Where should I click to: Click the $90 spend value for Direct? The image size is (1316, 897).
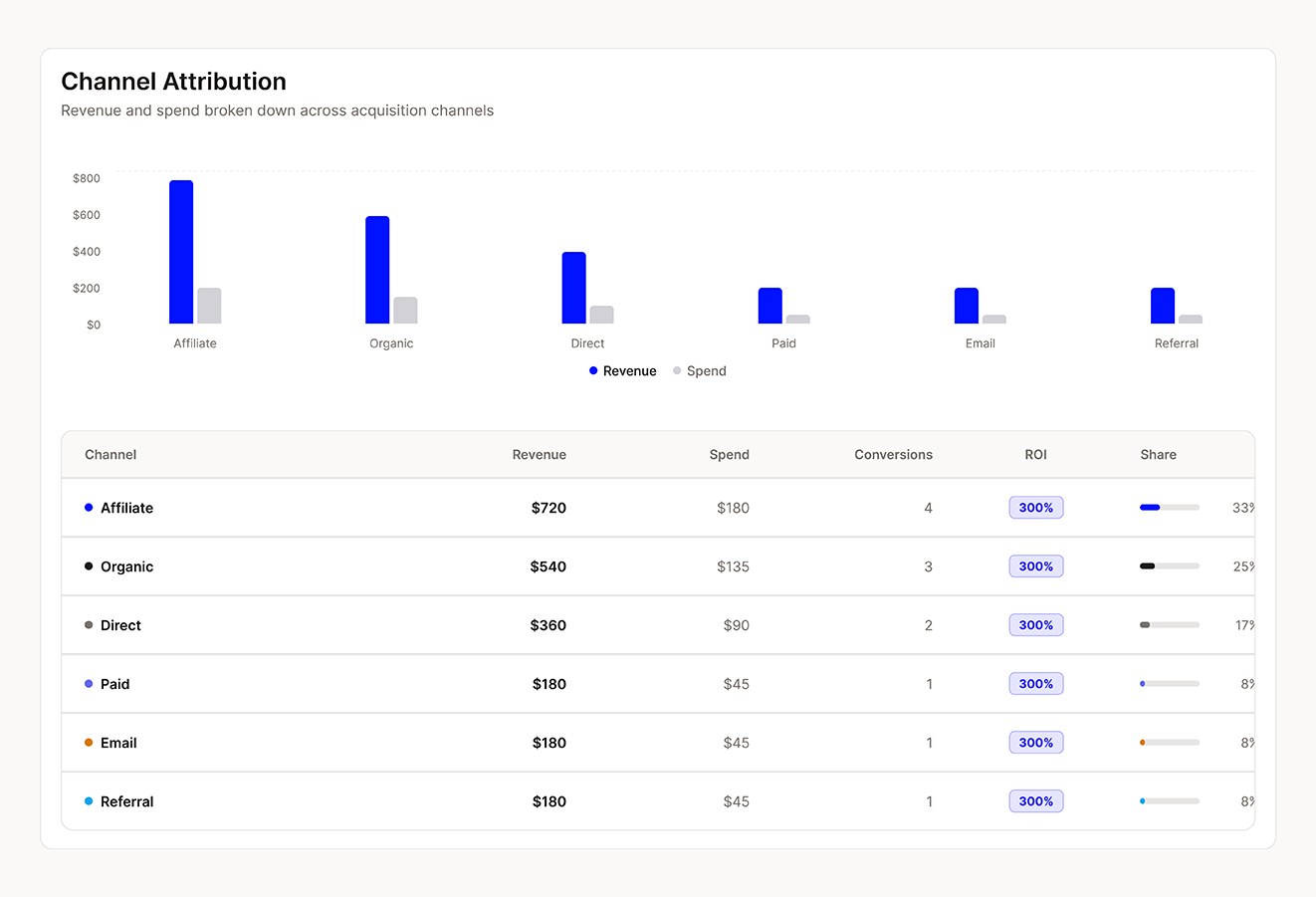pyautogui.click(x=737, y=625)
